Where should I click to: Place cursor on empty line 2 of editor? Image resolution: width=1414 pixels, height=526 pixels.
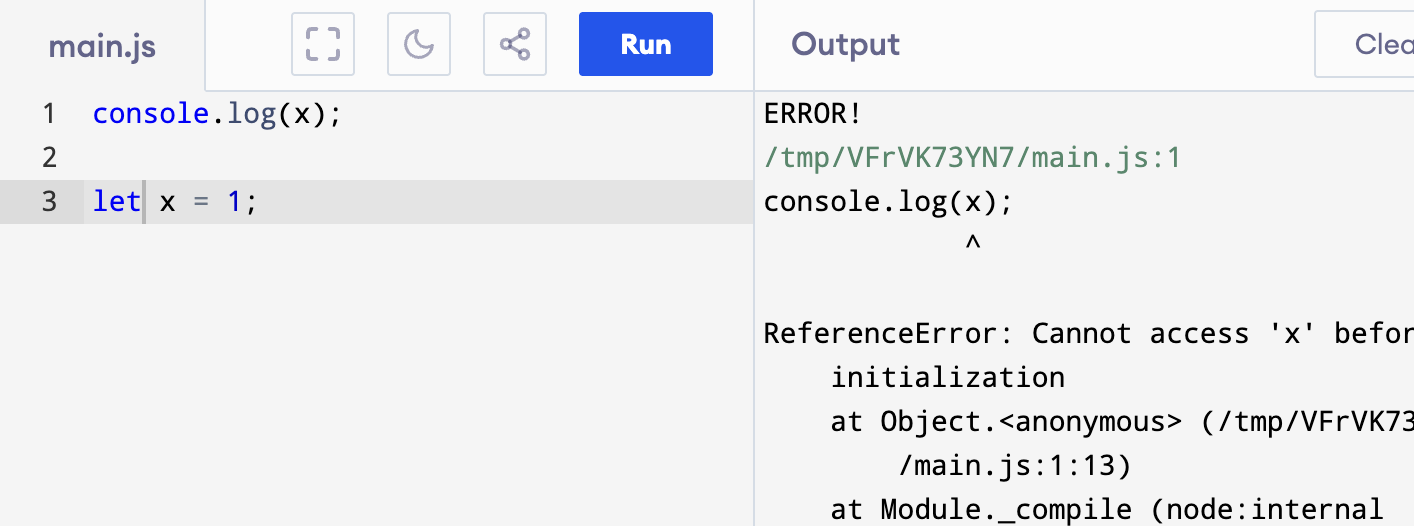point(420,158)
